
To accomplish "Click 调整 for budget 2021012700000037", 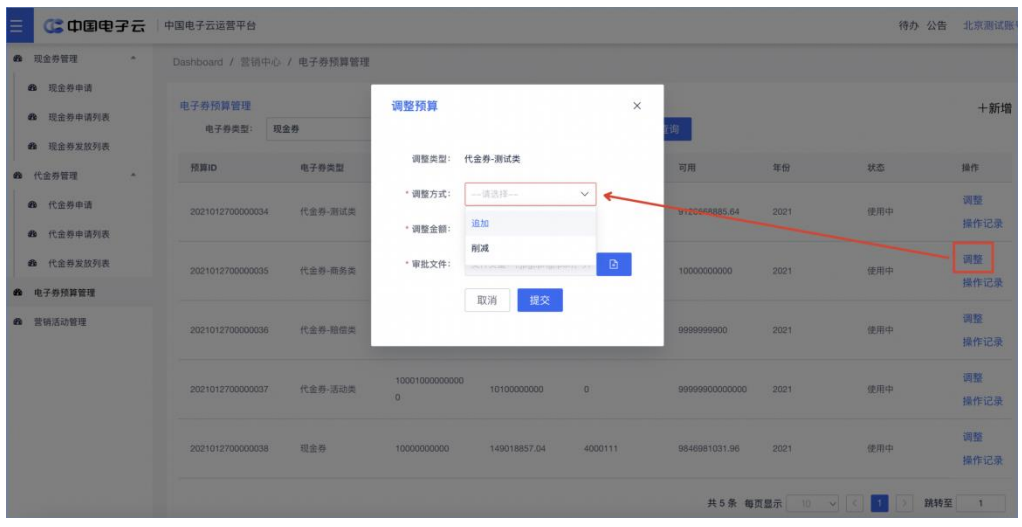I will point(972,378).
